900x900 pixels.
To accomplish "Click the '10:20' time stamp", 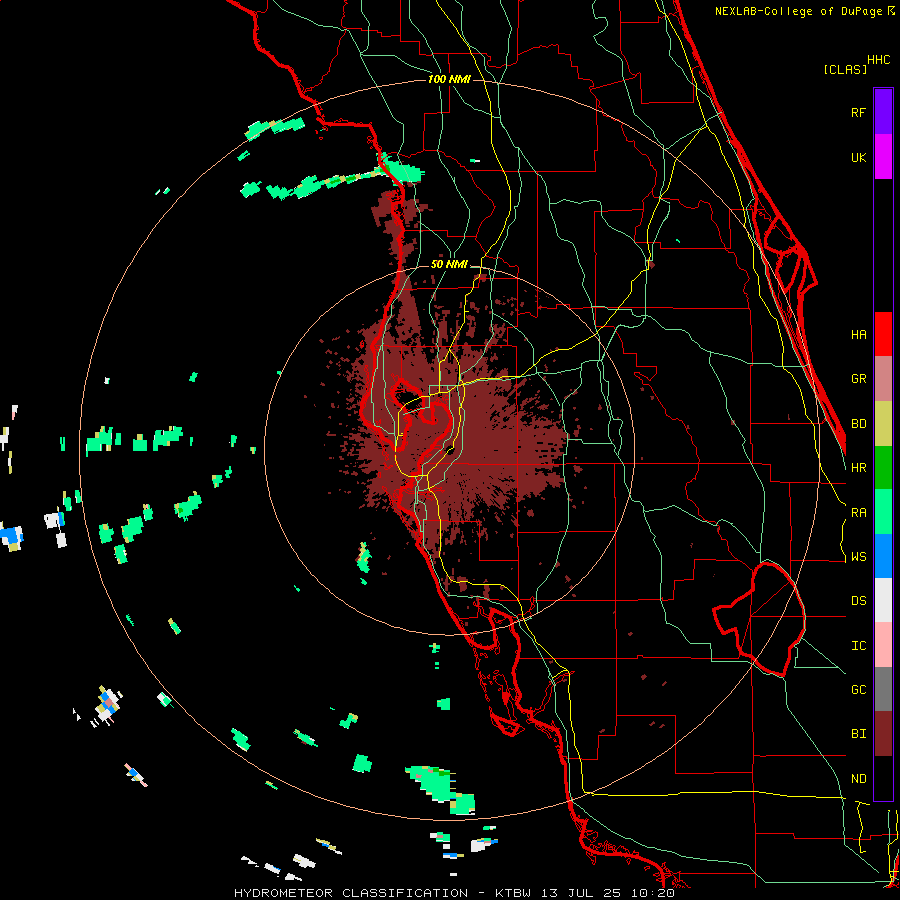I will point(653,893).
